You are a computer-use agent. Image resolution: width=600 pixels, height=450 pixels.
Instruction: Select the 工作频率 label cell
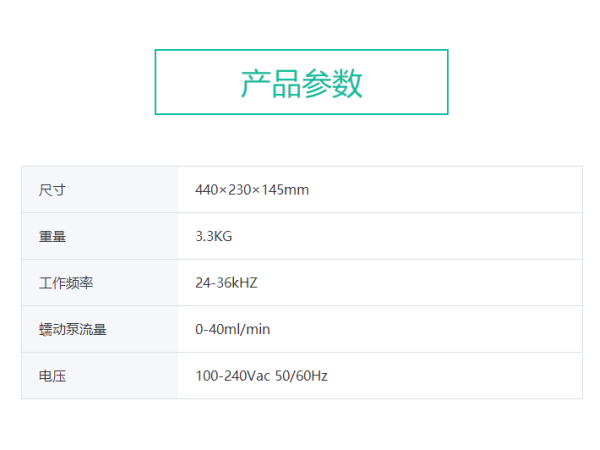100,283
